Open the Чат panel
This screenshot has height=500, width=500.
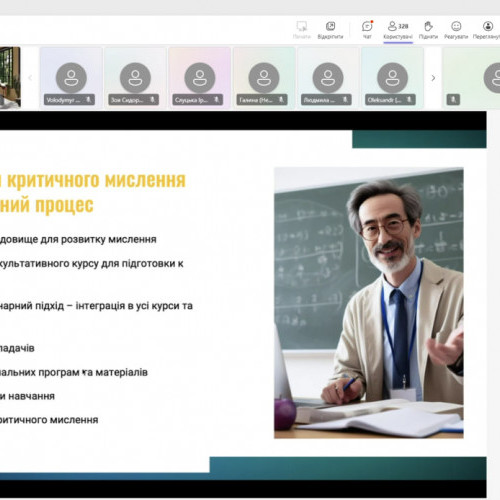pyautogui.click(x=367, y=29)
